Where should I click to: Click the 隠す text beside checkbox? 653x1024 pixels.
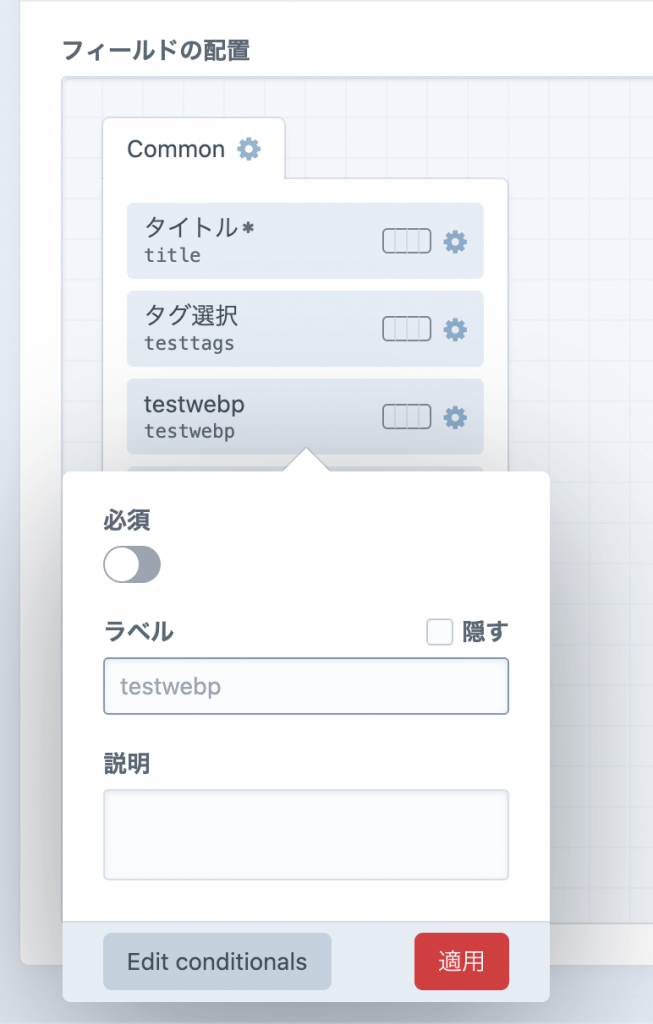coord(485,632)
